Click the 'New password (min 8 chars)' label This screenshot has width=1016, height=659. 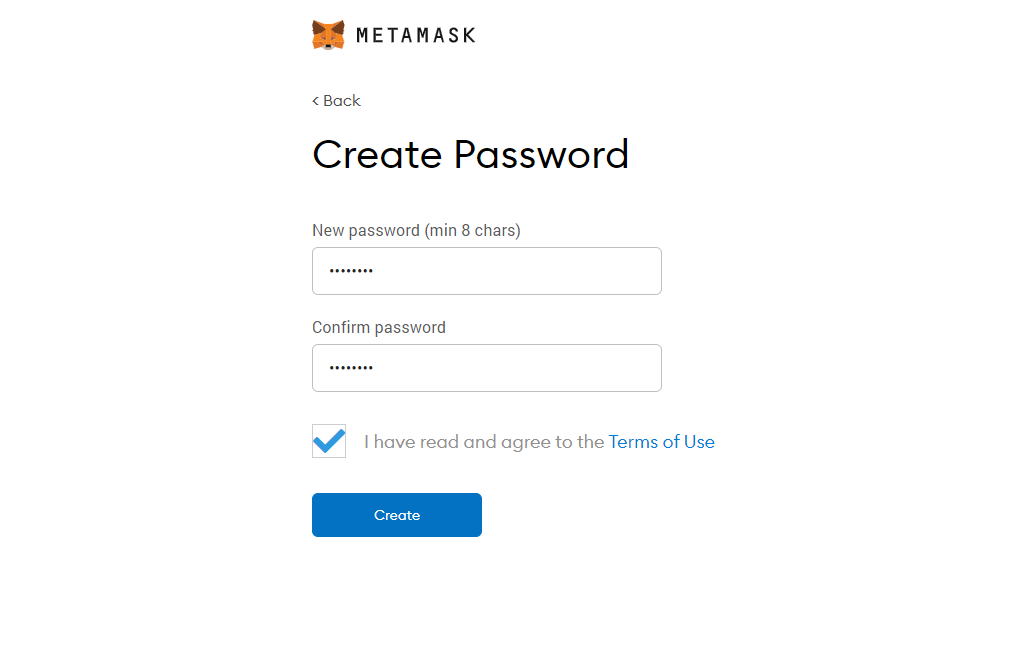pyautogui.click(x=416, y=231)
